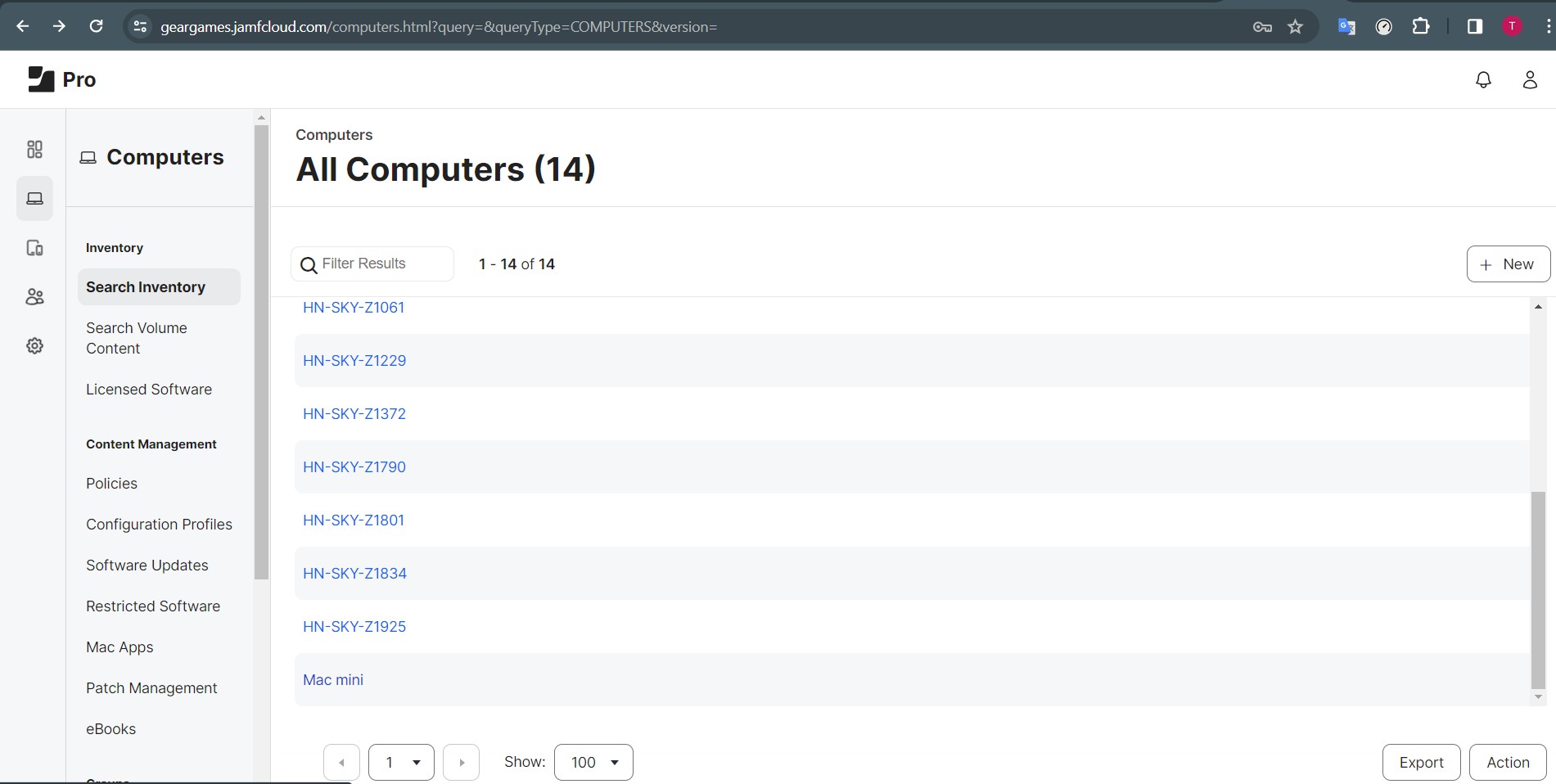Screen dimensions: 1556x784
Task: Reload the page in browser
Action: tap(96, 27)
